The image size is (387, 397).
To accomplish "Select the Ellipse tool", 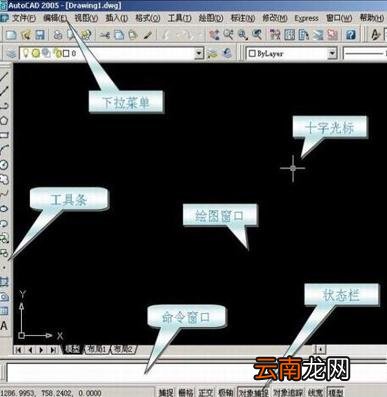I will 4,209.
